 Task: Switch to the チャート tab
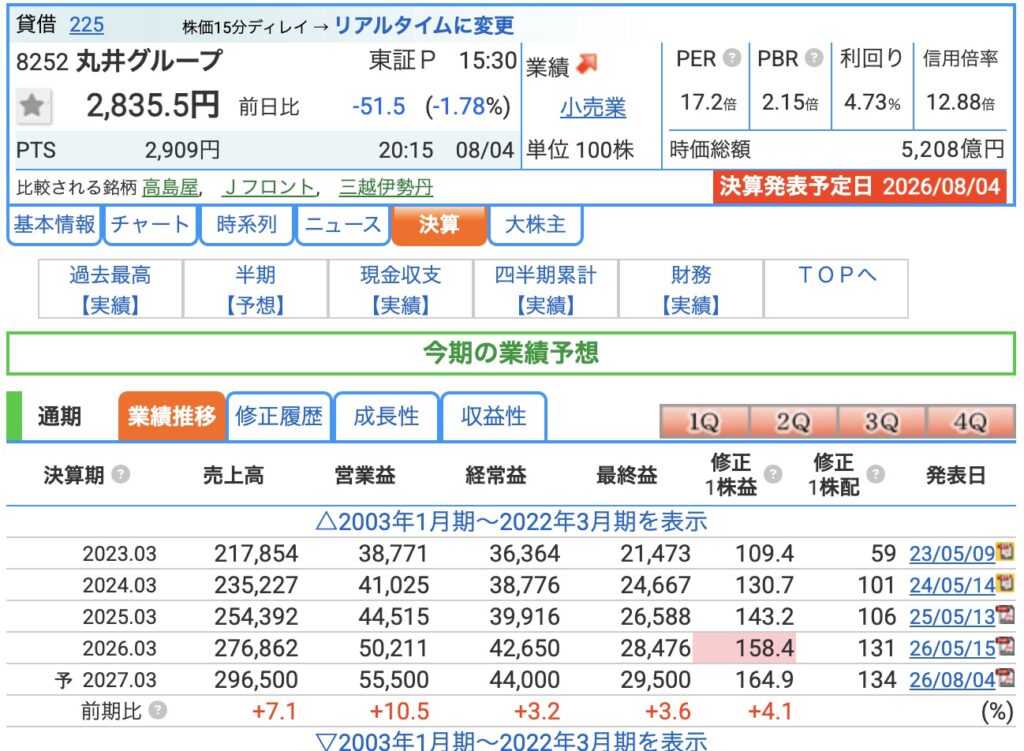point(150,225)
